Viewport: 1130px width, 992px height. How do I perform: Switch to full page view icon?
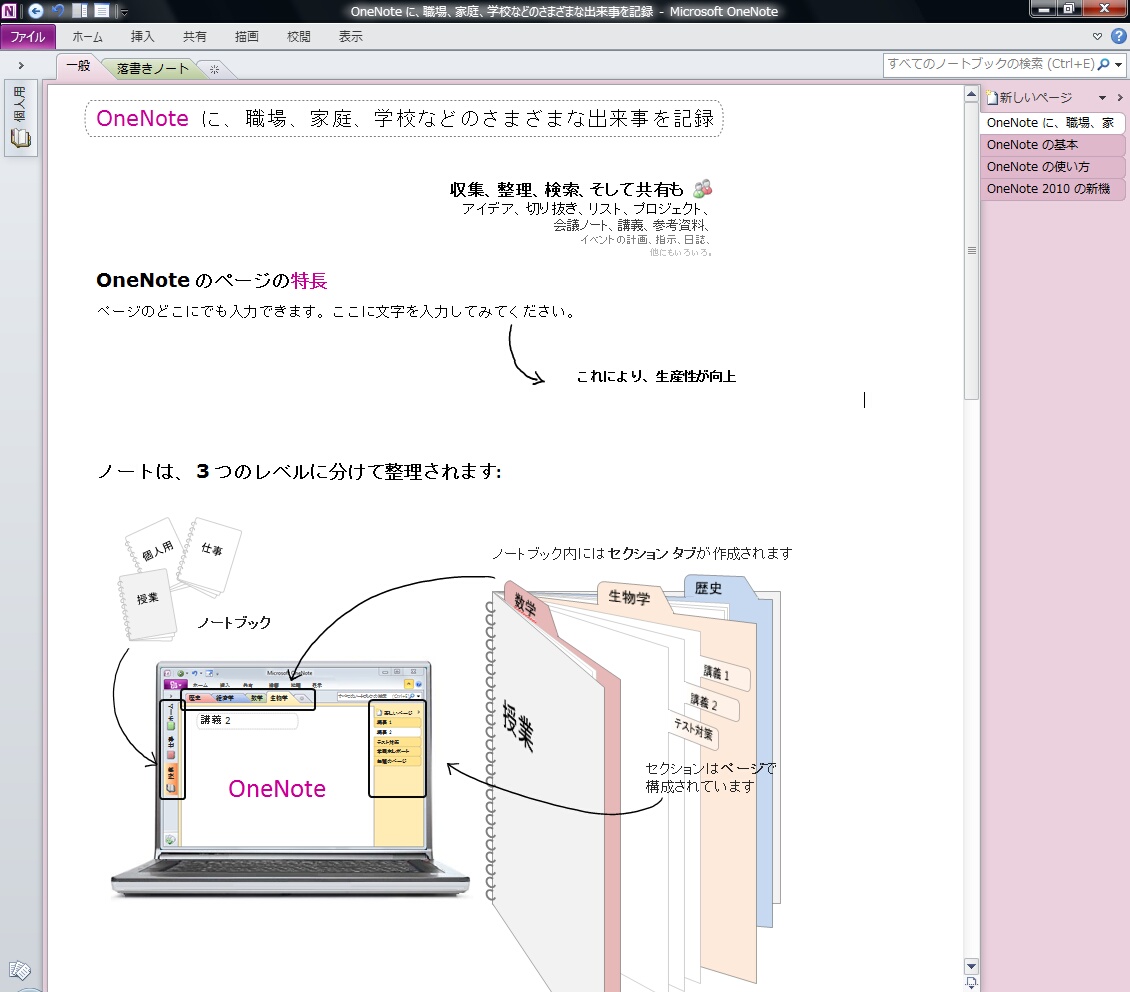coord(102,11)
